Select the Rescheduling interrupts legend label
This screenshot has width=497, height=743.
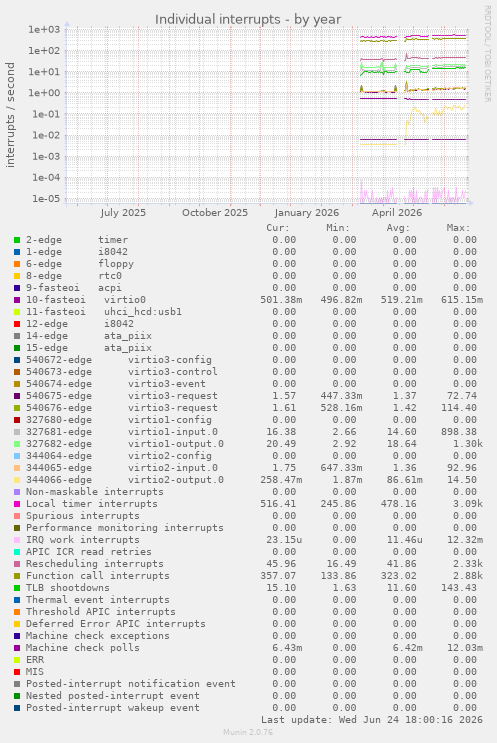(95, 564)
